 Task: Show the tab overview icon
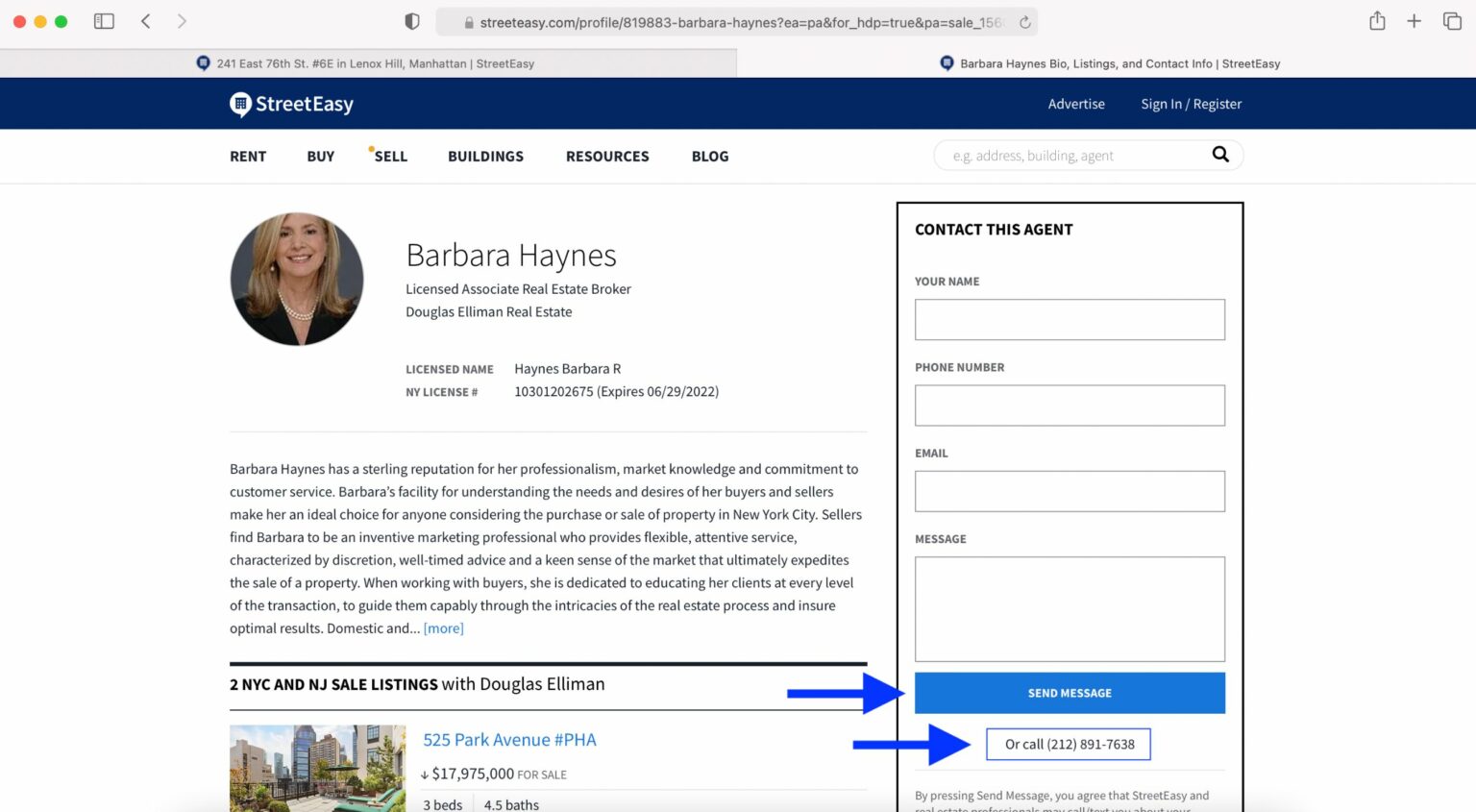pyautogui.click(x=1452, y=21)
